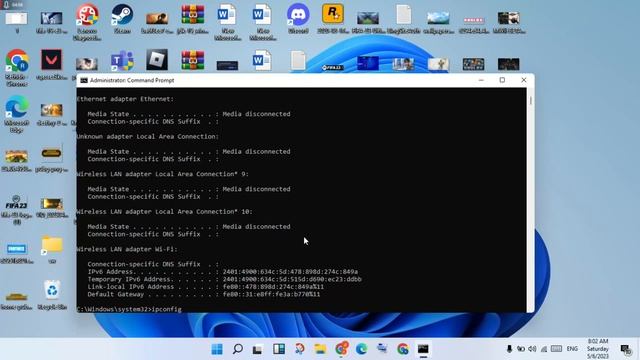640x360 pixels.
Task: Click the typed ipconfig command line
Action: click(129, 309)
